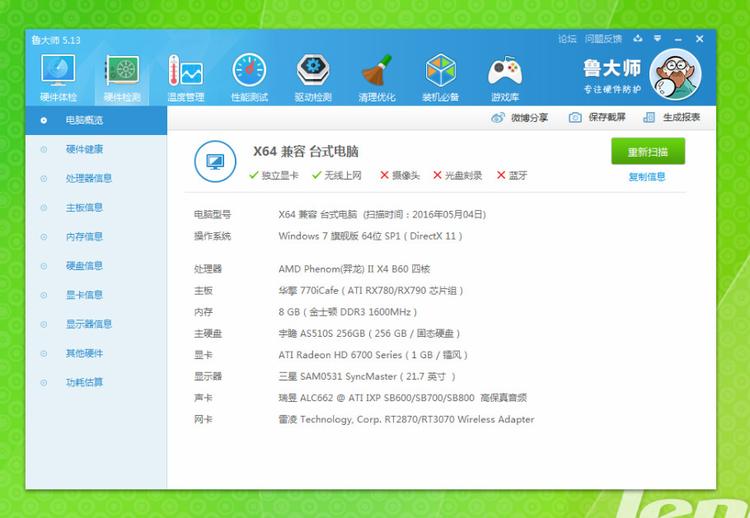Launch 性能测试 performance test gauge icon
Viewport: 750px width, 518px height.
[x=249, y=70]
